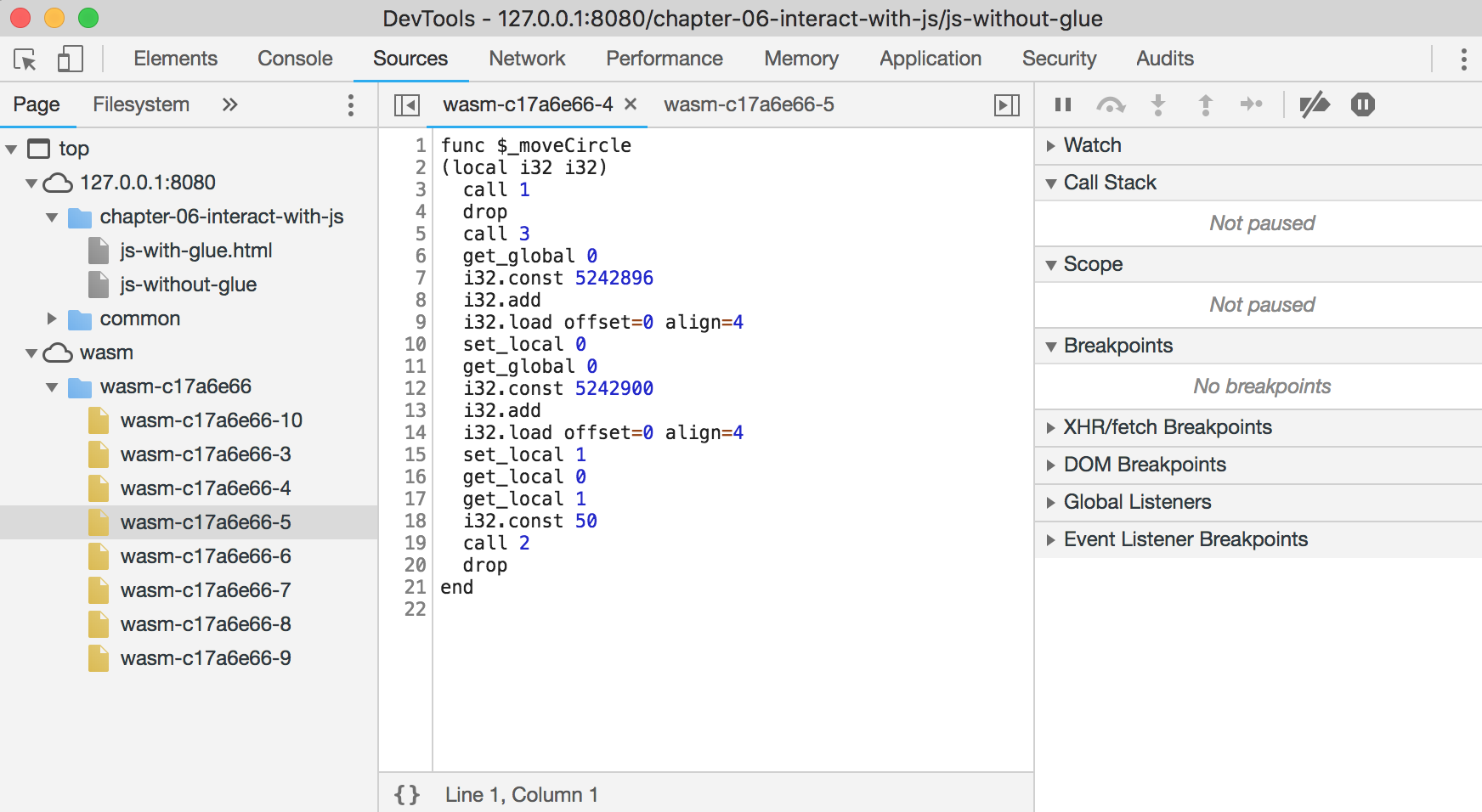This screenshot has height=812, width=1482.
Task: Hide the debugger sidebar icon
Action: coord(1006,104)
